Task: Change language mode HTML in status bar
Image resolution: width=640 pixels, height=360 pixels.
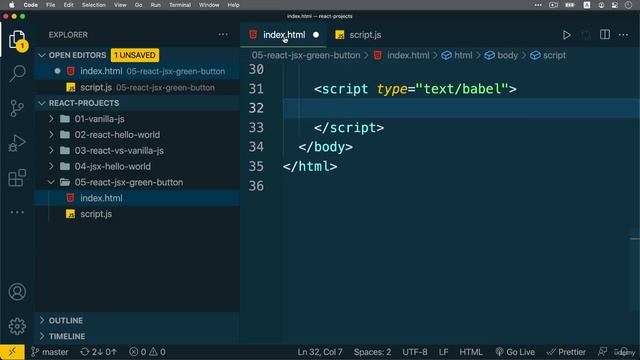Action: tap(471, 352)
